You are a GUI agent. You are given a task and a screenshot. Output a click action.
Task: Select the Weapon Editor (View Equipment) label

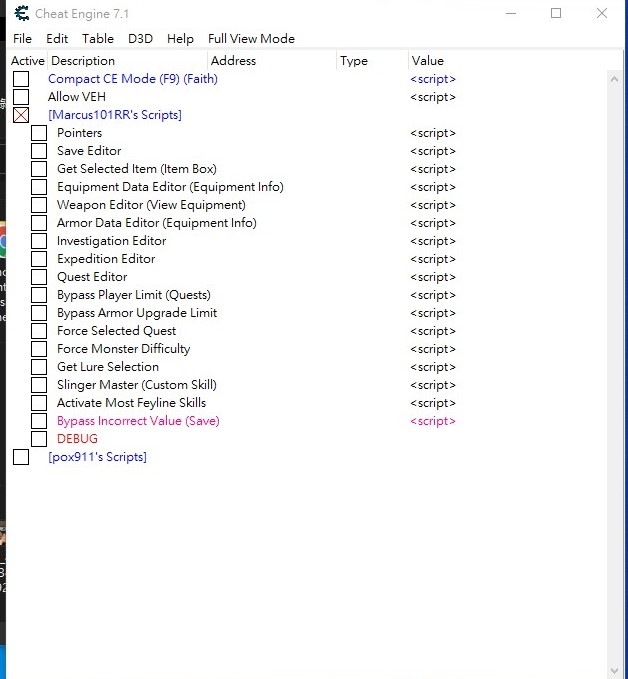click(x=151, y=205)
